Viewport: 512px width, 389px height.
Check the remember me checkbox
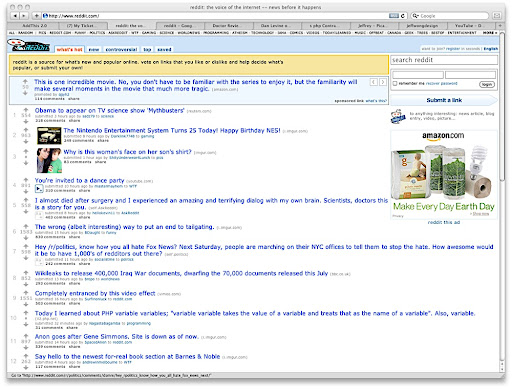[395, 83]
